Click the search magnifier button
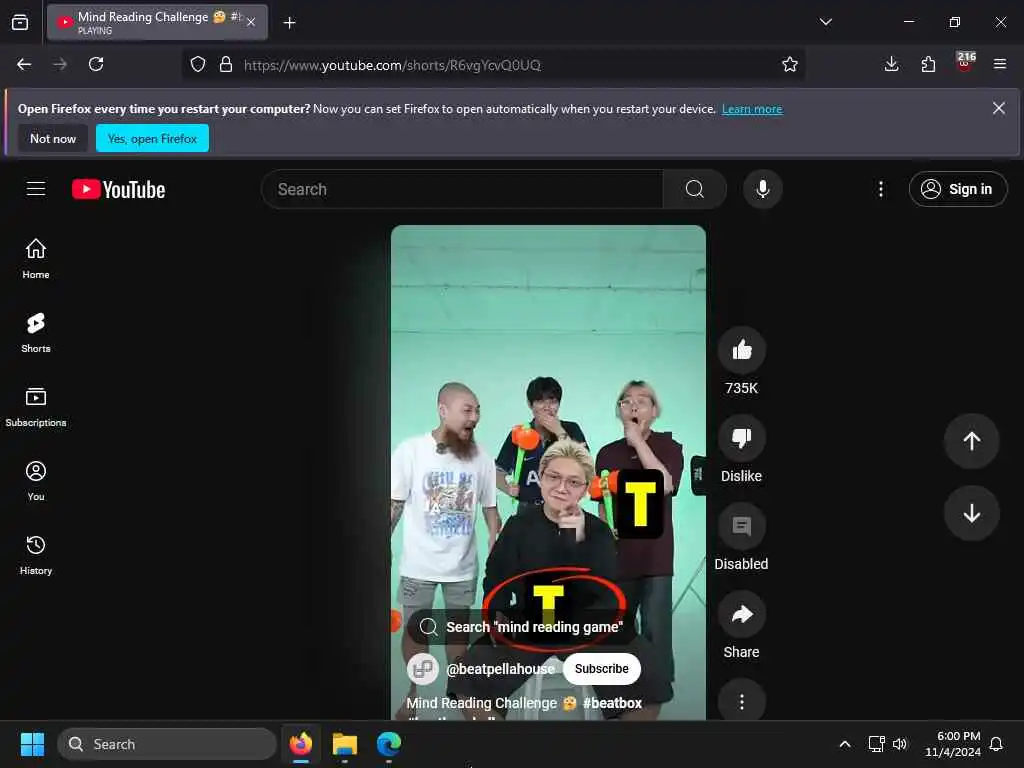This screenshot has width=1024, height=768. [695, 189]
